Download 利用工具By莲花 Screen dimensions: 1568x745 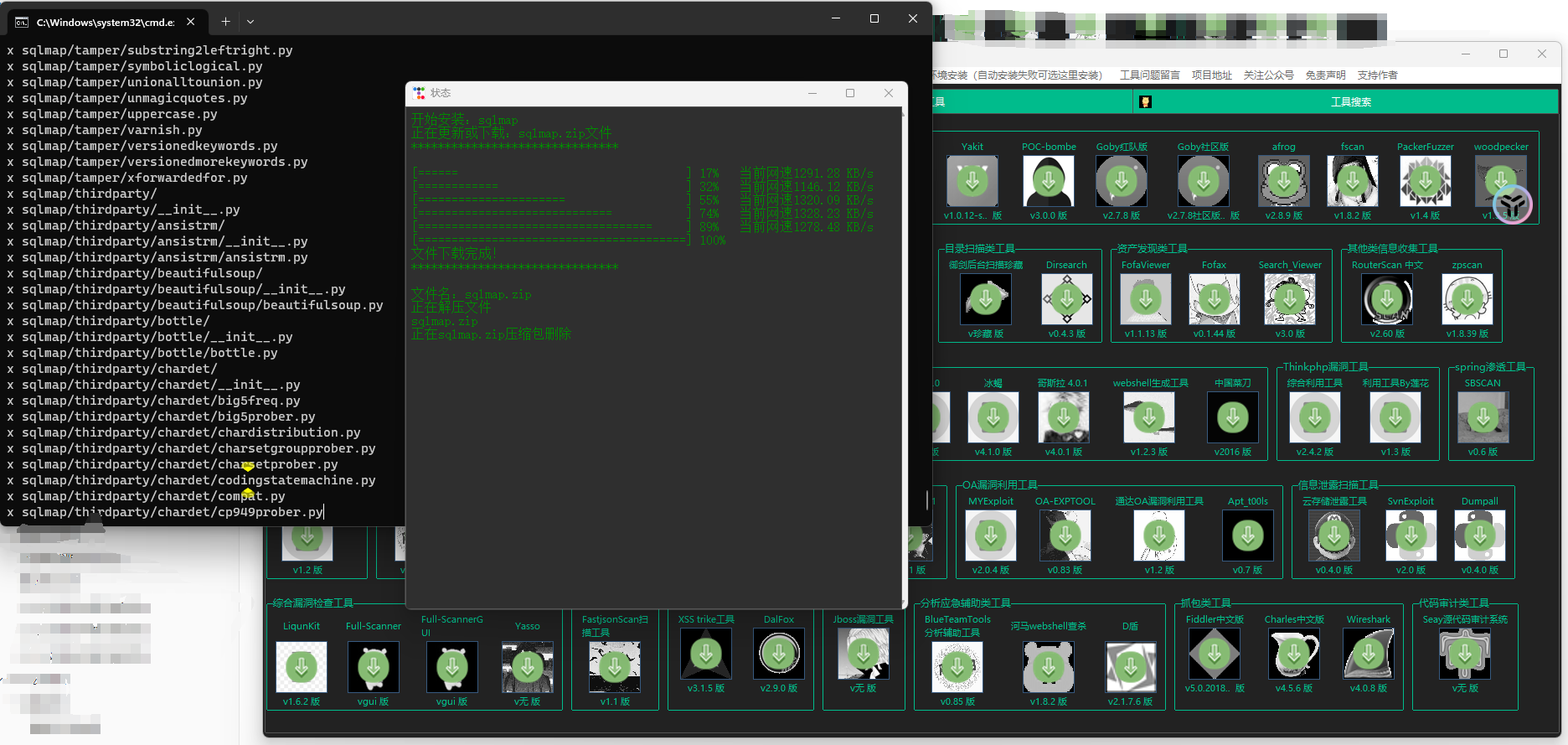click(x=1395, y=417)
